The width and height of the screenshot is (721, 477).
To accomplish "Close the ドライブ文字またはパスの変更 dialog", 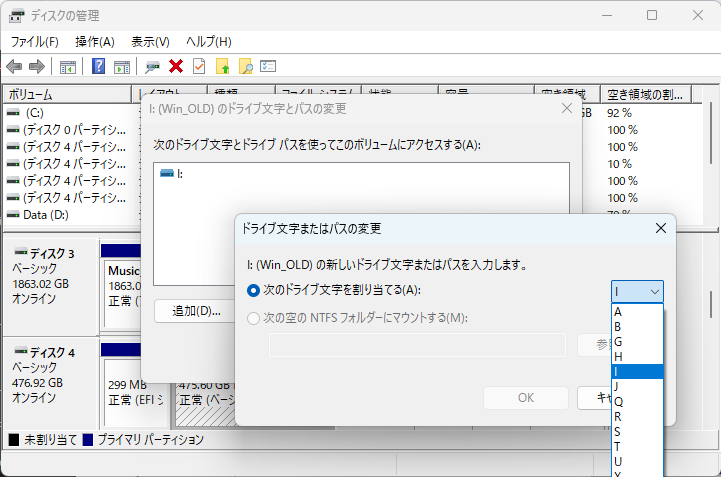I will tap(660, 229).
